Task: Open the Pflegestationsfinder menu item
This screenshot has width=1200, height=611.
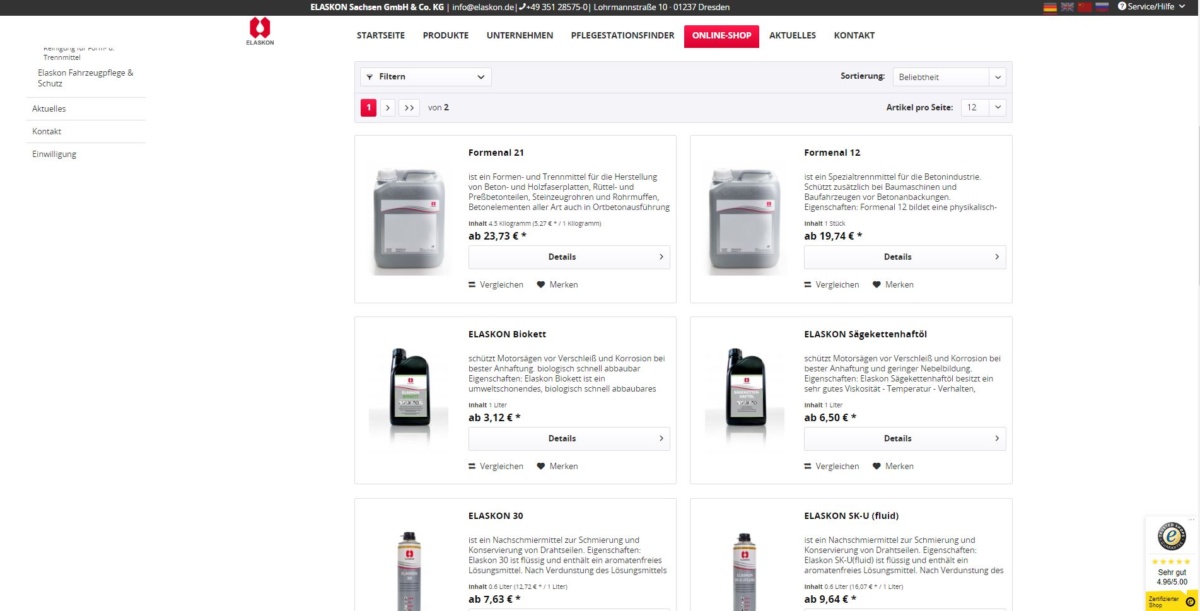Action: (x=622, y=36)
